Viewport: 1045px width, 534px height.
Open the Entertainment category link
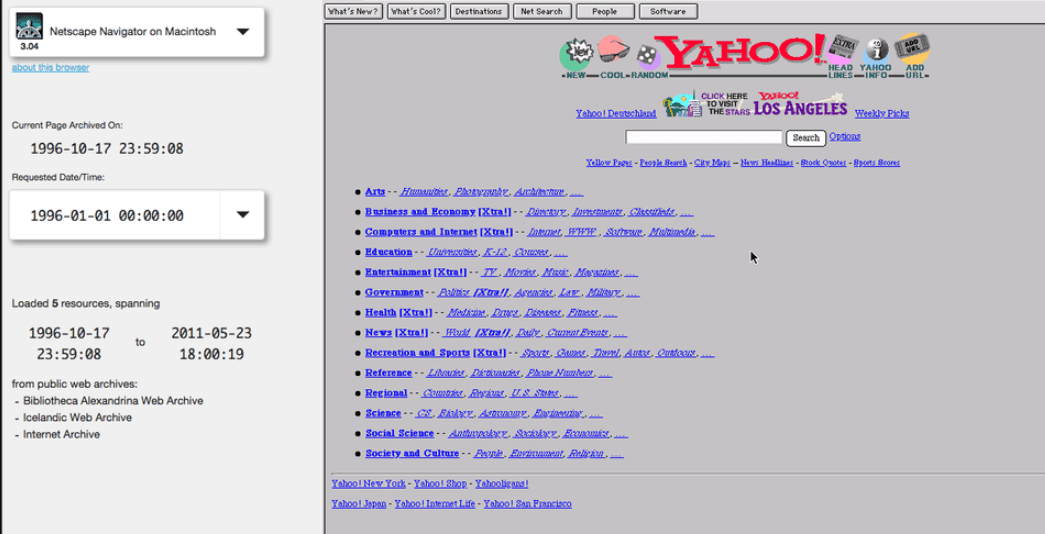point(398,272)
